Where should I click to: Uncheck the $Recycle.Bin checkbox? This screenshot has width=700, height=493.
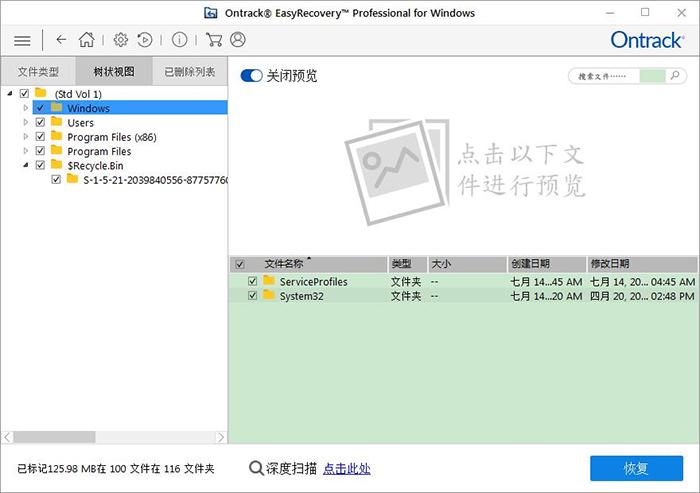(40, 165)
